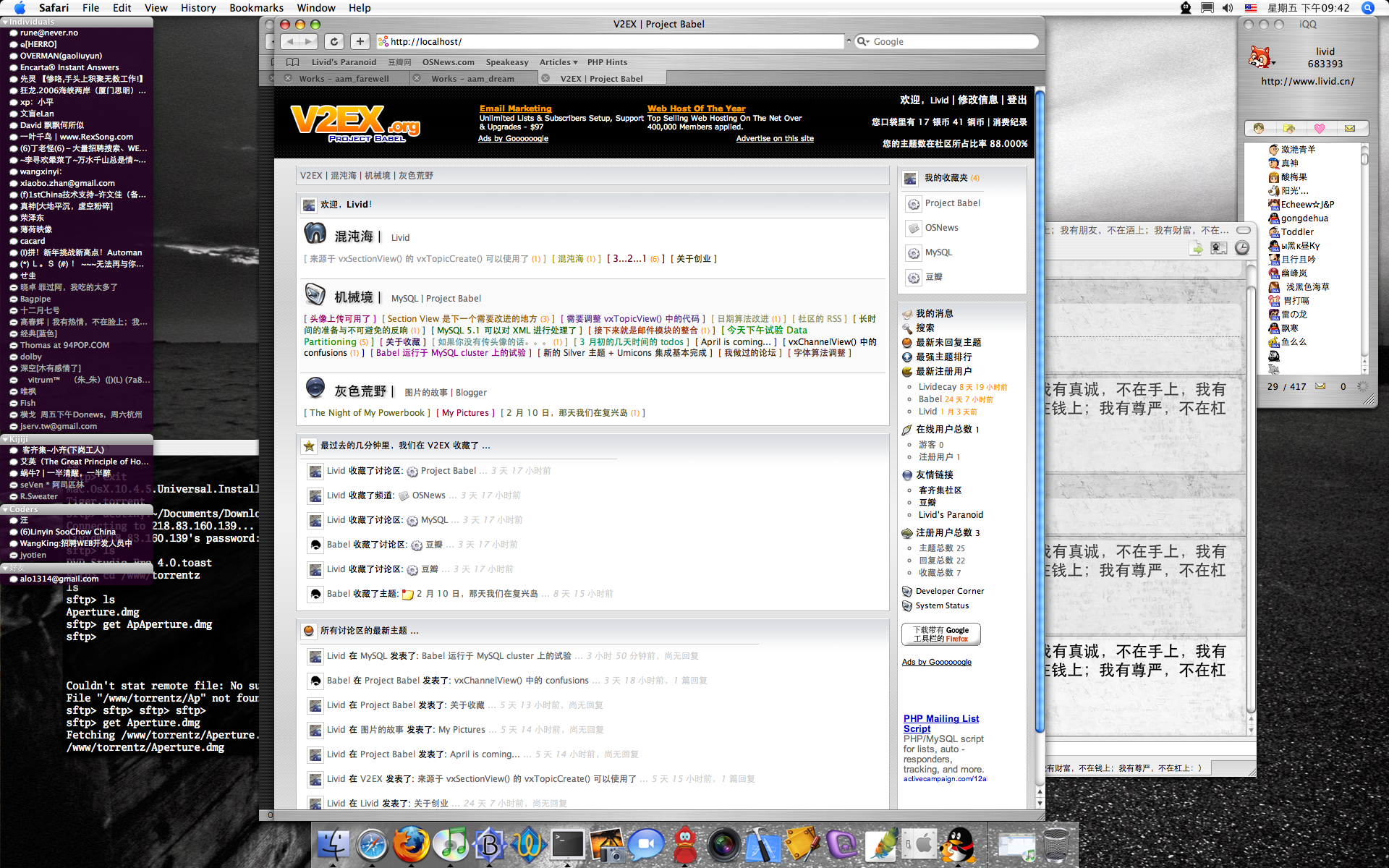Collapse the Individuals buddy group
Image resolution: width=1389 pixels, height=868 pixels.
tap(6, 22)
